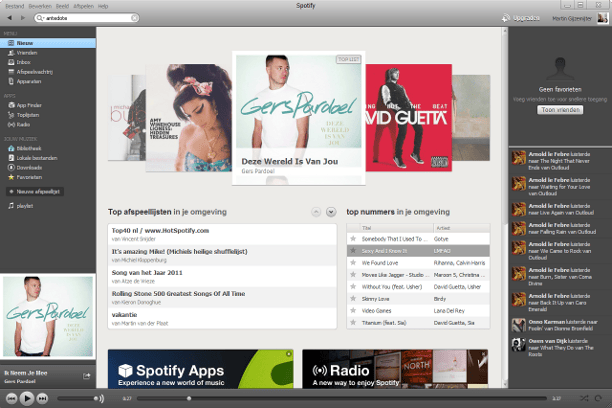Open the vakantie playlist
Screen dimensions: 612x408
222,319
